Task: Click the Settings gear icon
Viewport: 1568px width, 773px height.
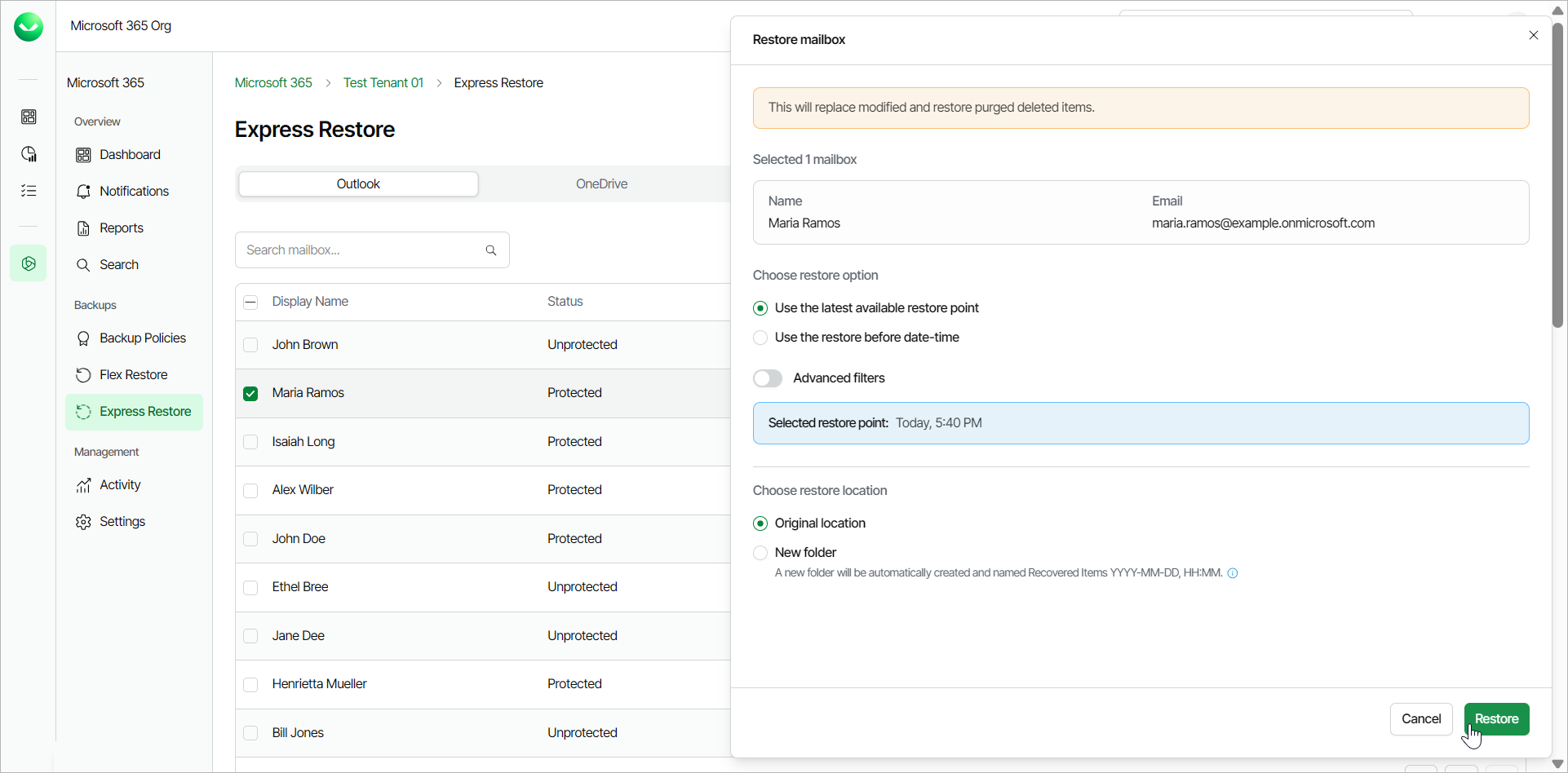Action: [x=83, y=522]
